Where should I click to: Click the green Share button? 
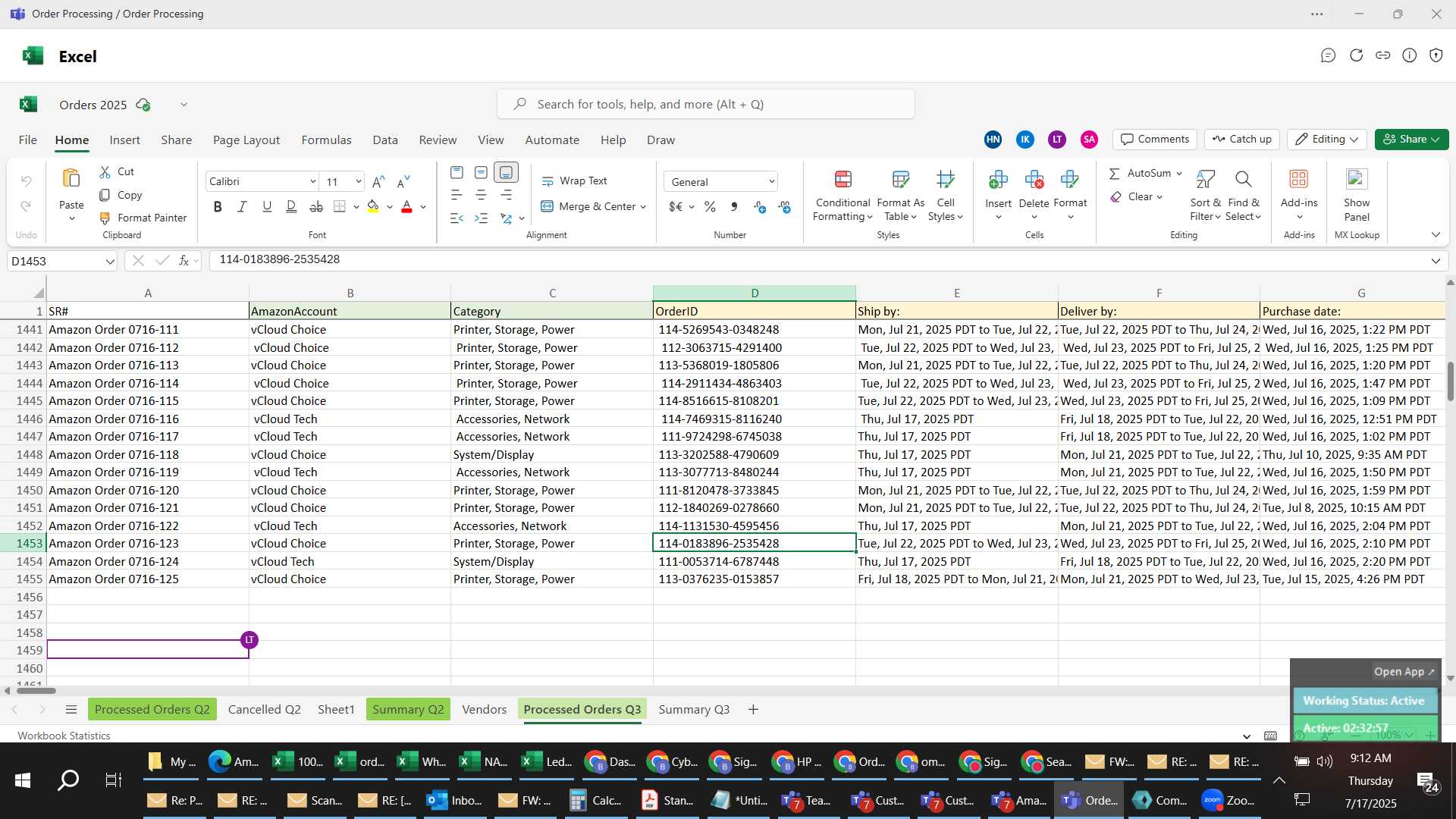[x=1411, y=140]
